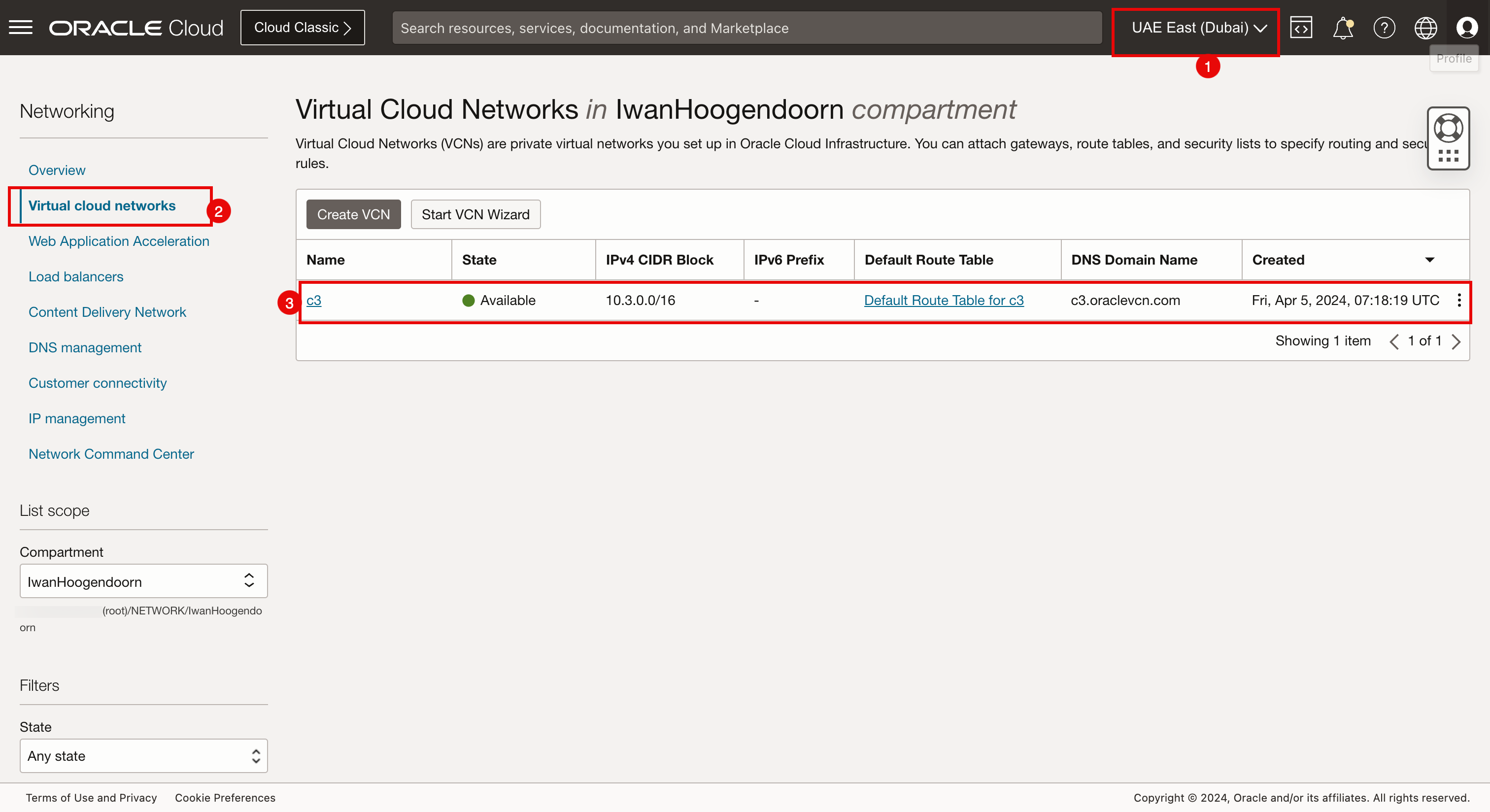1490x812 pixels.
Task: Select Load balancers in Networking menu
Action: click(76, 276)
